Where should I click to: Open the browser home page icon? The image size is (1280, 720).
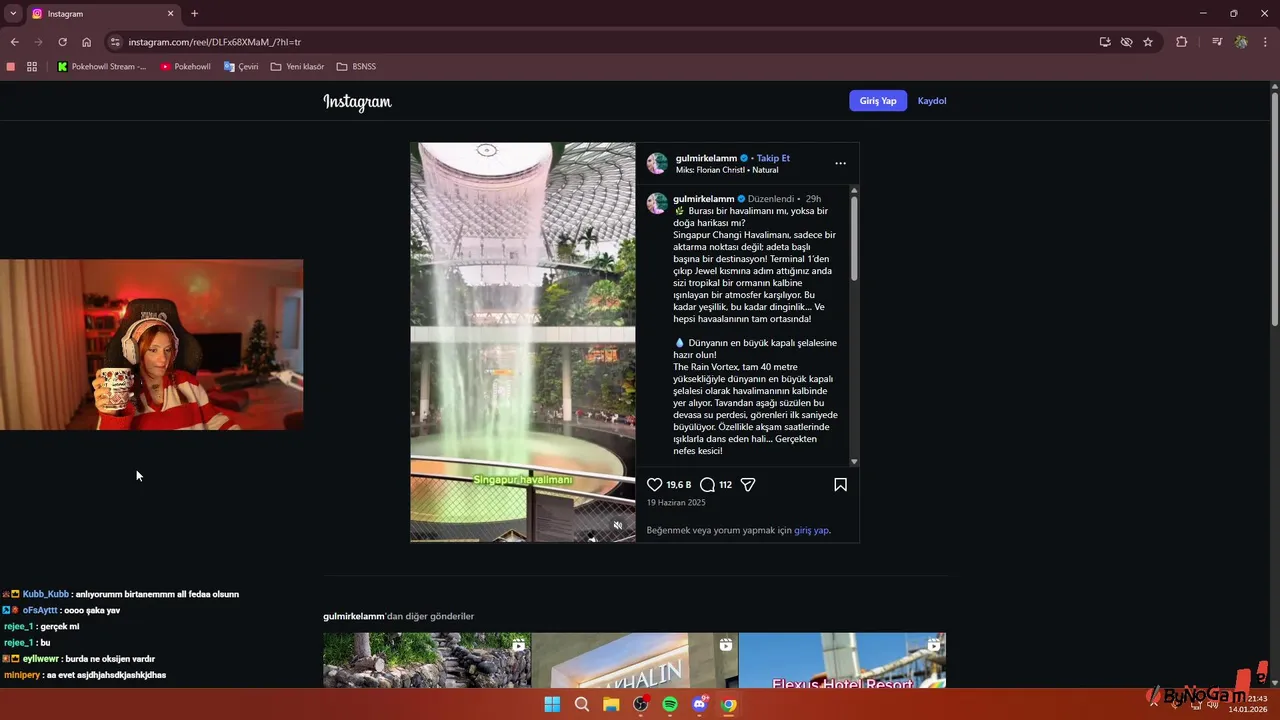click(x=87, y=42)
